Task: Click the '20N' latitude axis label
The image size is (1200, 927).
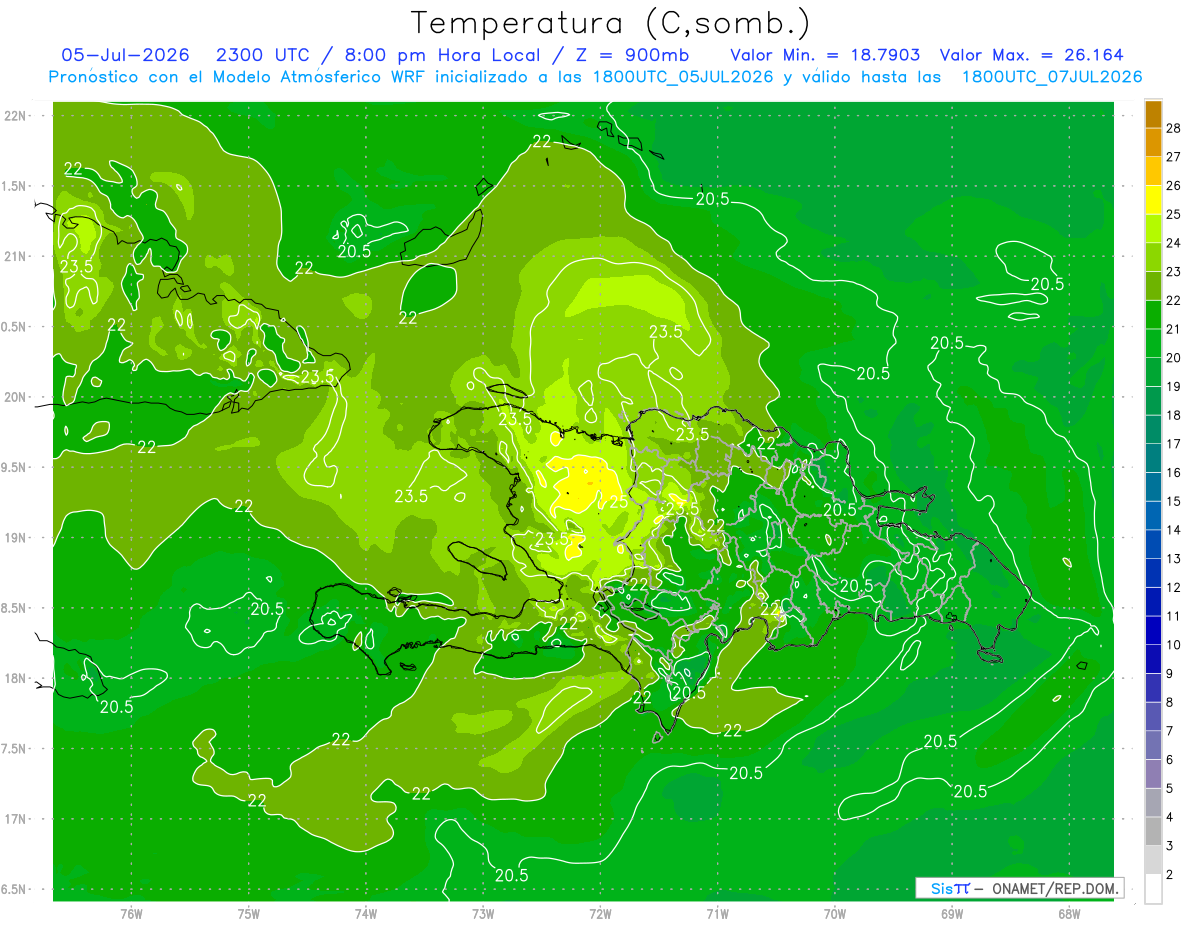Action: tap(16, 398)
